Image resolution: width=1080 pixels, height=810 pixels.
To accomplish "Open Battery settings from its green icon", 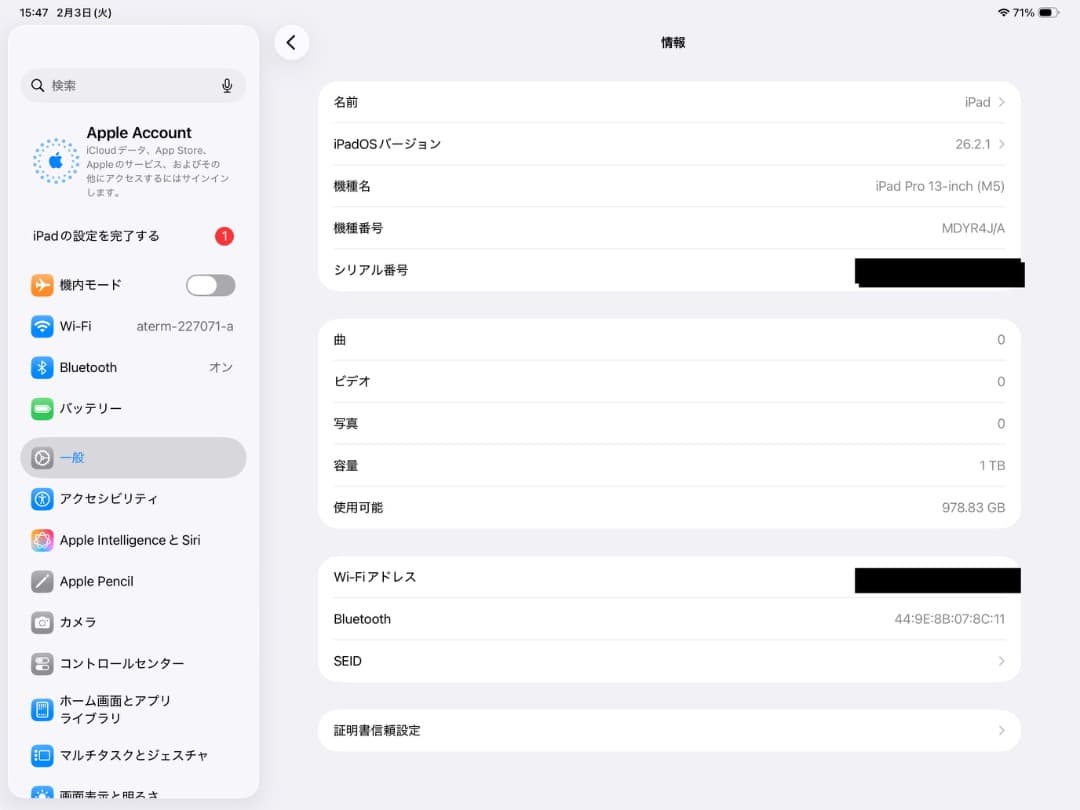I will point(40,408).
